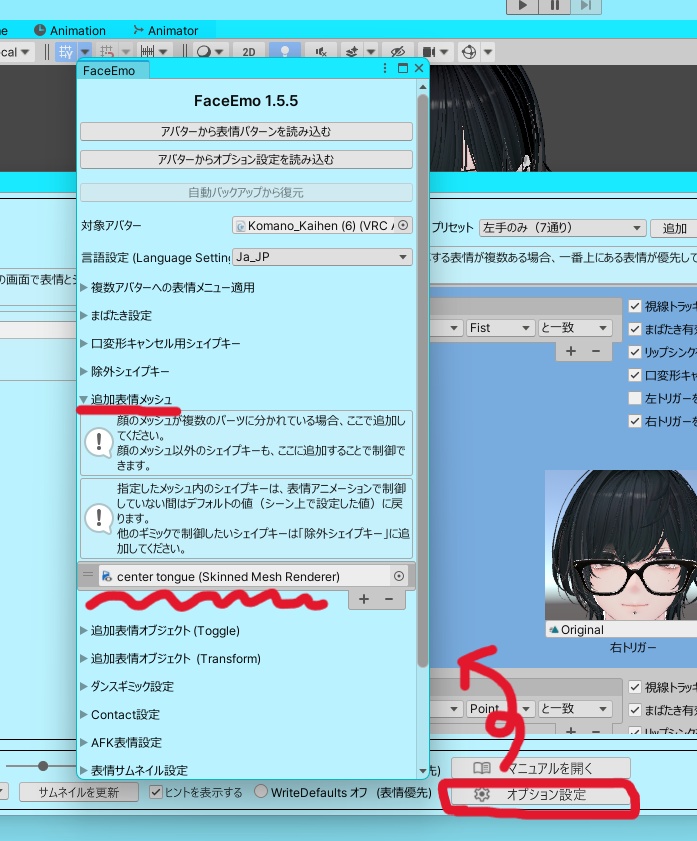The image size is (697, 841).
Task: Open object picker for center tongue mesh
Action: click(x=399, y=576)
